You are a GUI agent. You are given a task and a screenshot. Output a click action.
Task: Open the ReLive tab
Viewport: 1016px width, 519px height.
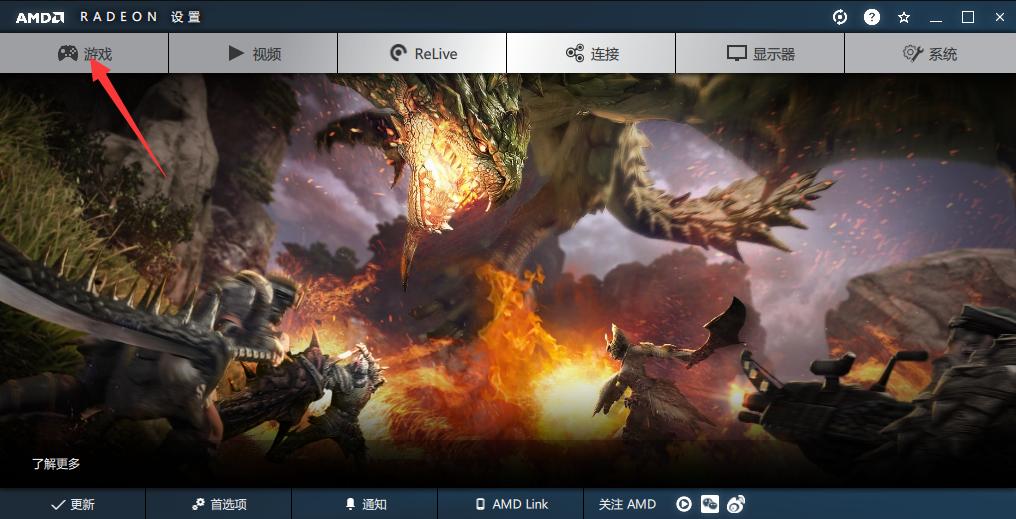422,53
